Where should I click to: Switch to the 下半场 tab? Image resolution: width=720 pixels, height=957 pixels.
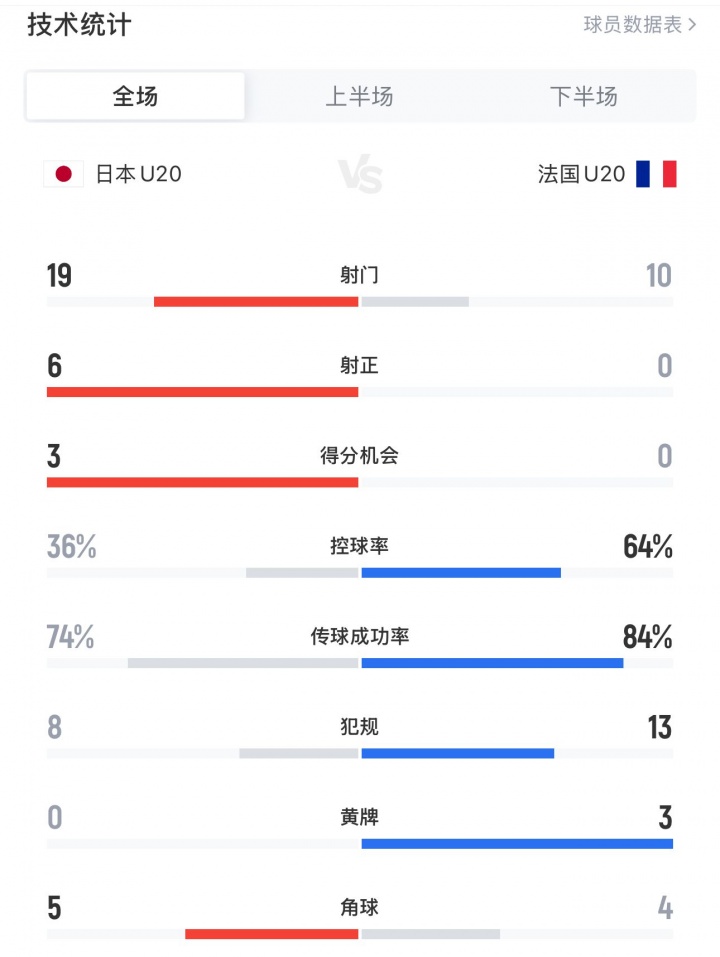tap(583, 97)
